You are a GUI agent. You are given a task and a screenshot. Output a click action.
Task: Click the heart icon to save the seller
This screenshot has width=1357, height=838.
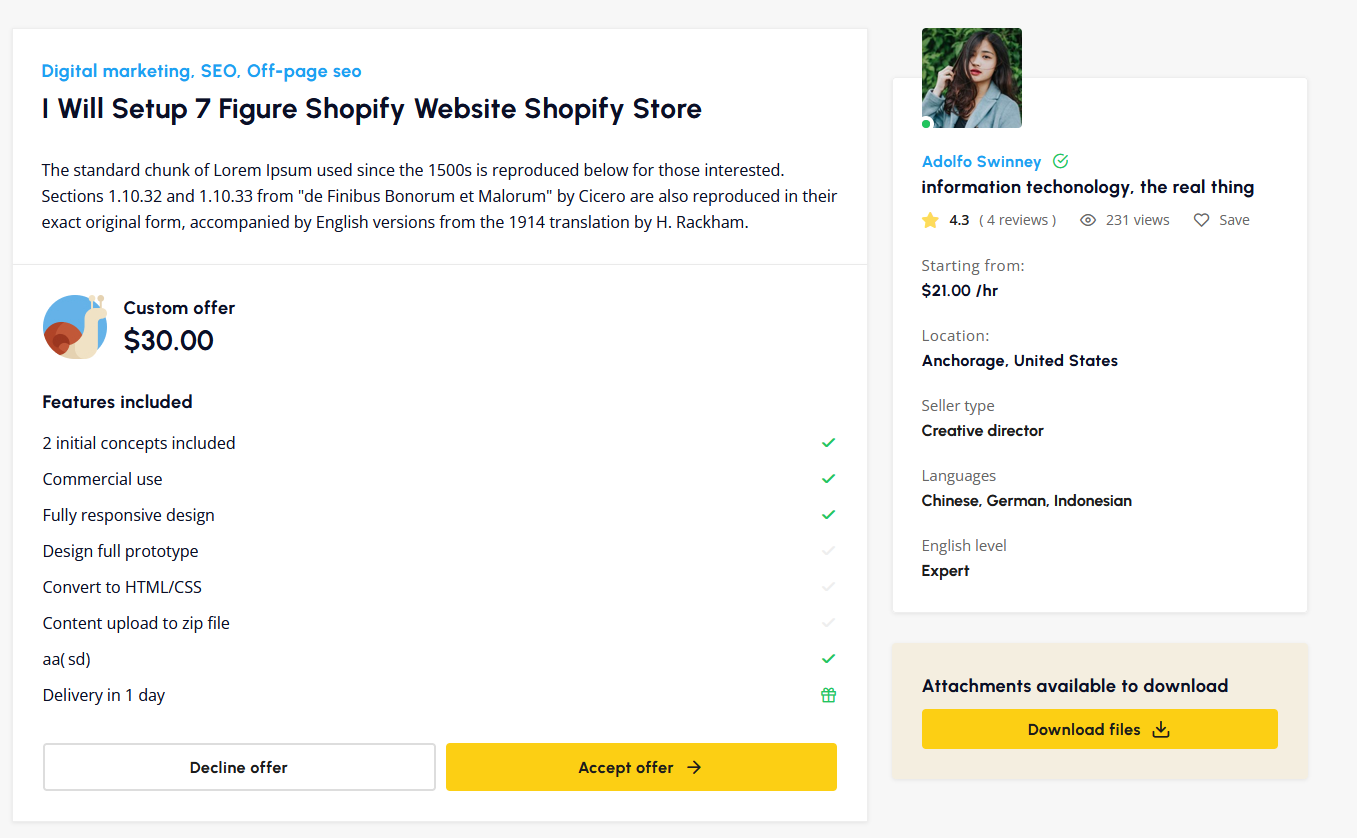pos(1200,220)
